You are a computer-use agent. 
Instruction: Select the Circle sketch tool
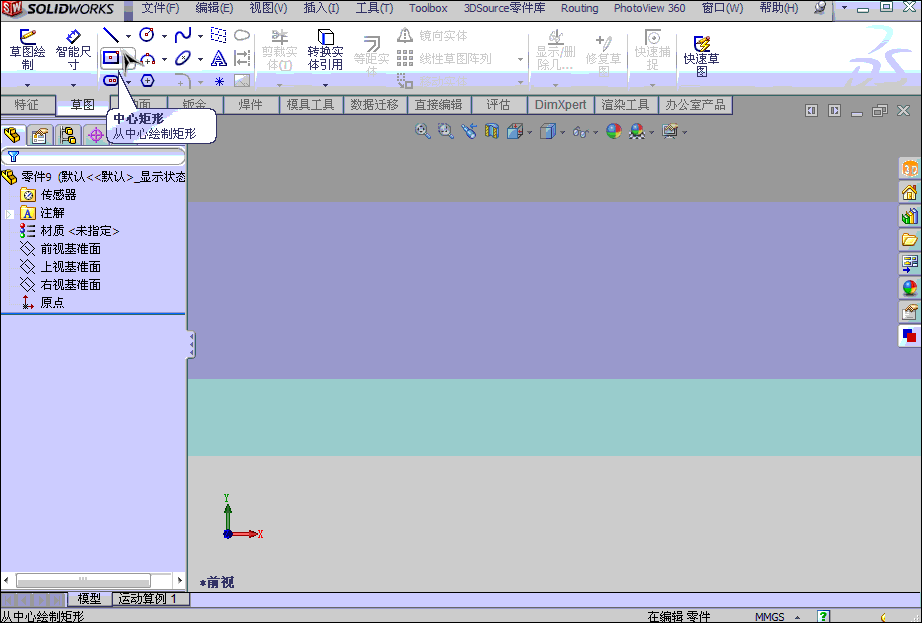(146, 35)
